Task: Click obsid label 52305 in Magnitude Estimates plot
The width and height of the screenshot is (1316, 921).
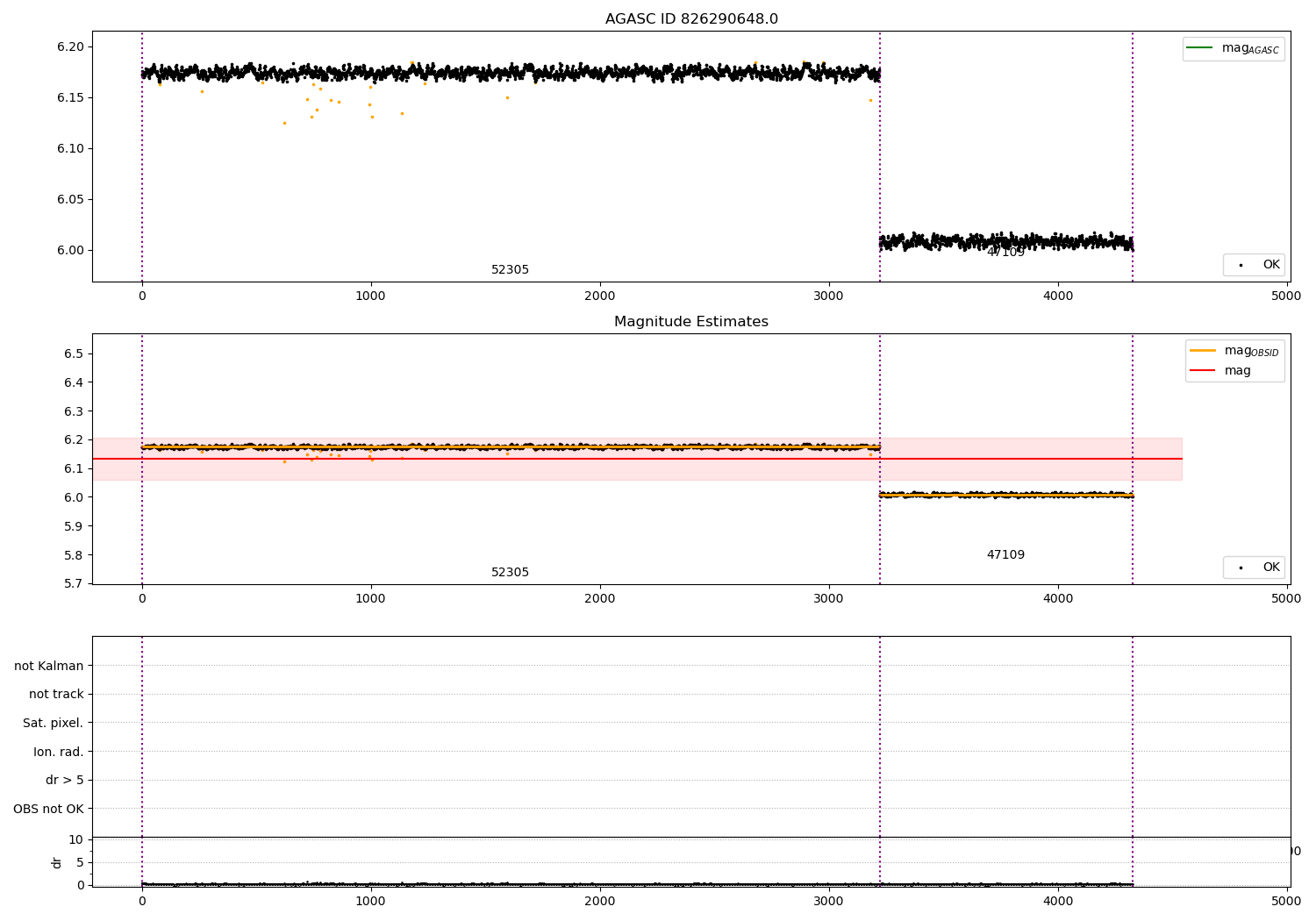Action: coord(510,573)
